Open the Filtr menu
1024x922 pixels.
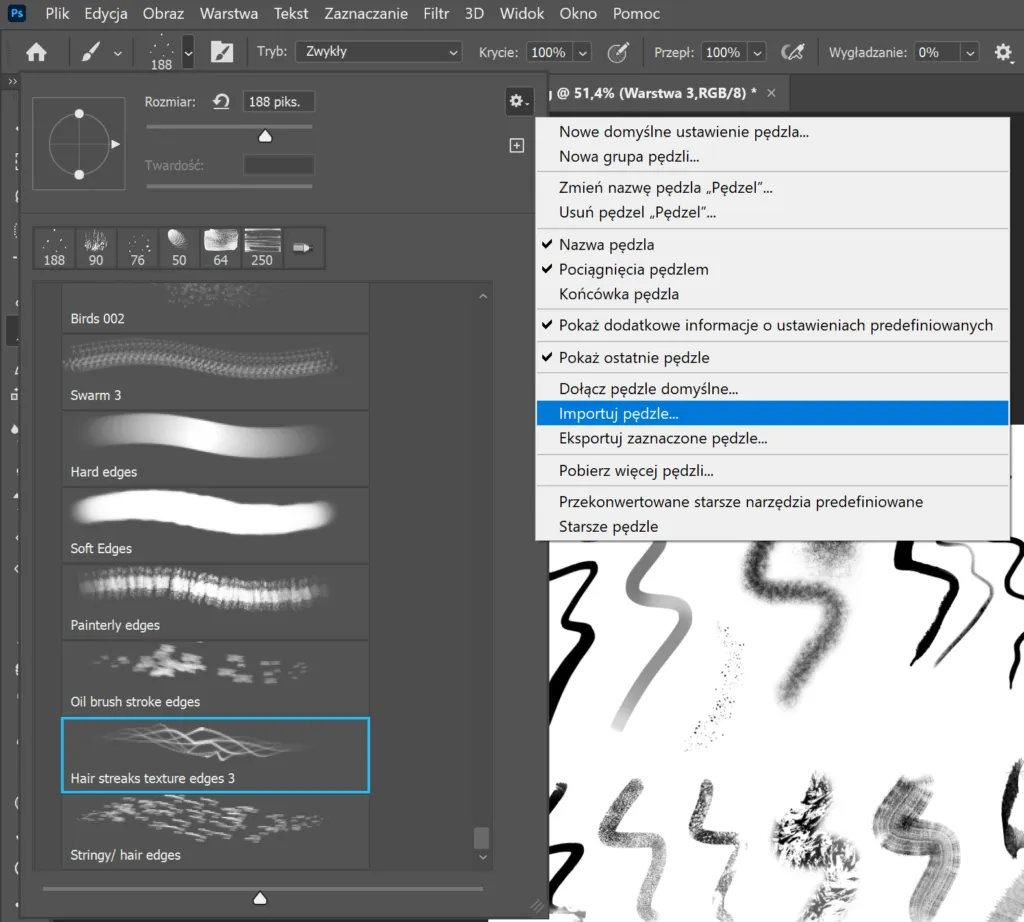pyautogui.click(x=436, y=13)
